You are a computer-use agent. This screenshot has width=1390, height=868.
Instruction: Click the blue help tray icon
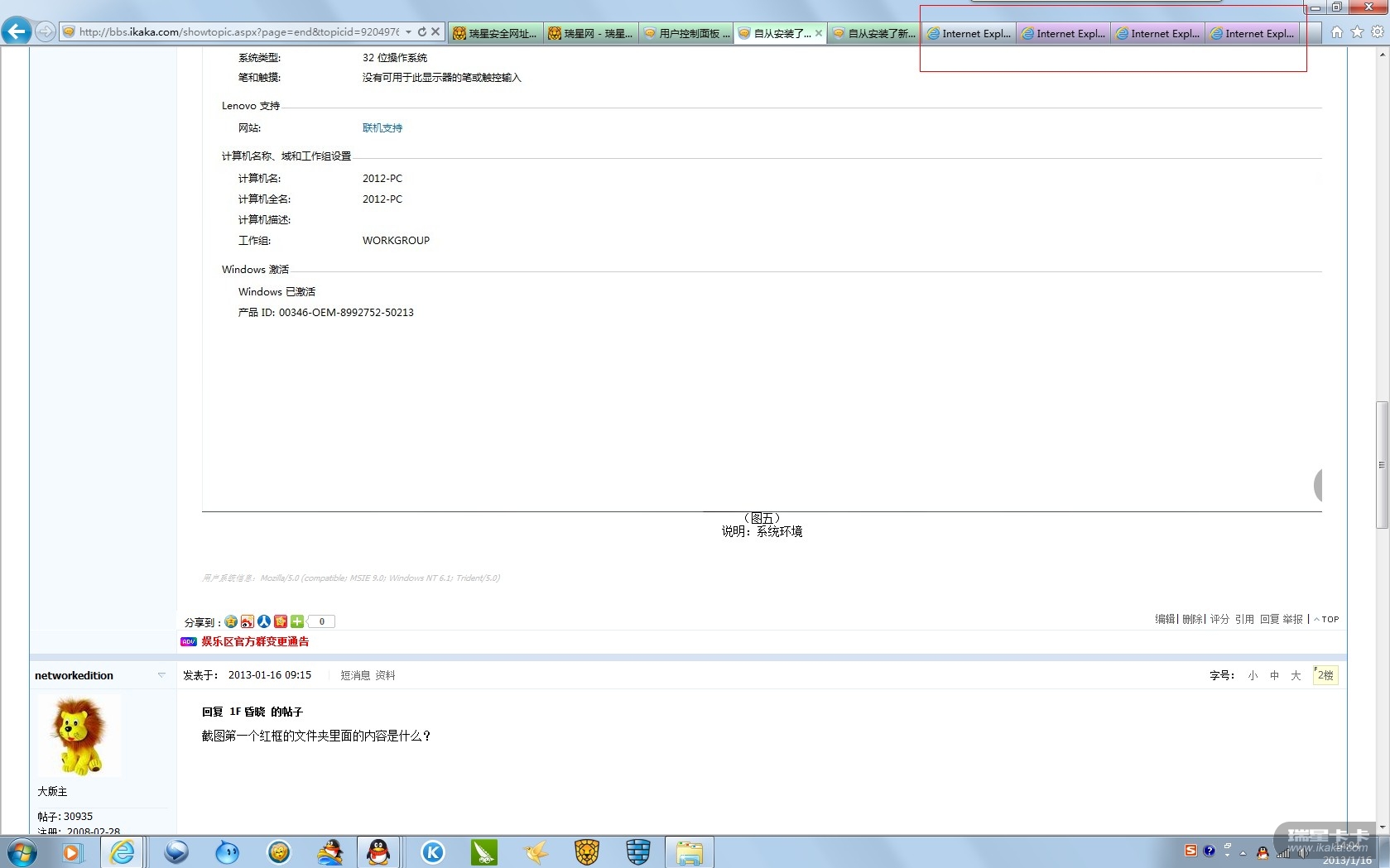[x=1209, y=851]
